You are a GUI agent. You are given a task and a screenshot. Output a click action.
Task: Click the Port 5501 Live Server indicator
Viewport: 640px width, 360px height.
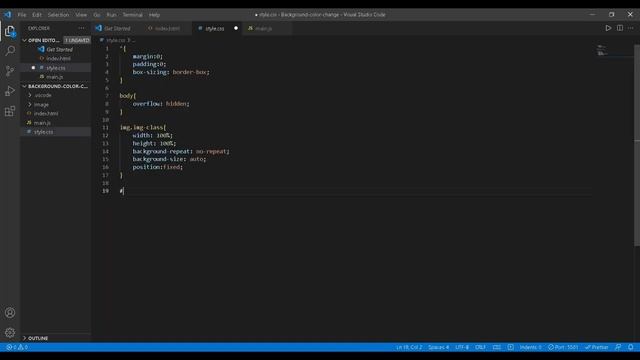click(x=563, y=347)
